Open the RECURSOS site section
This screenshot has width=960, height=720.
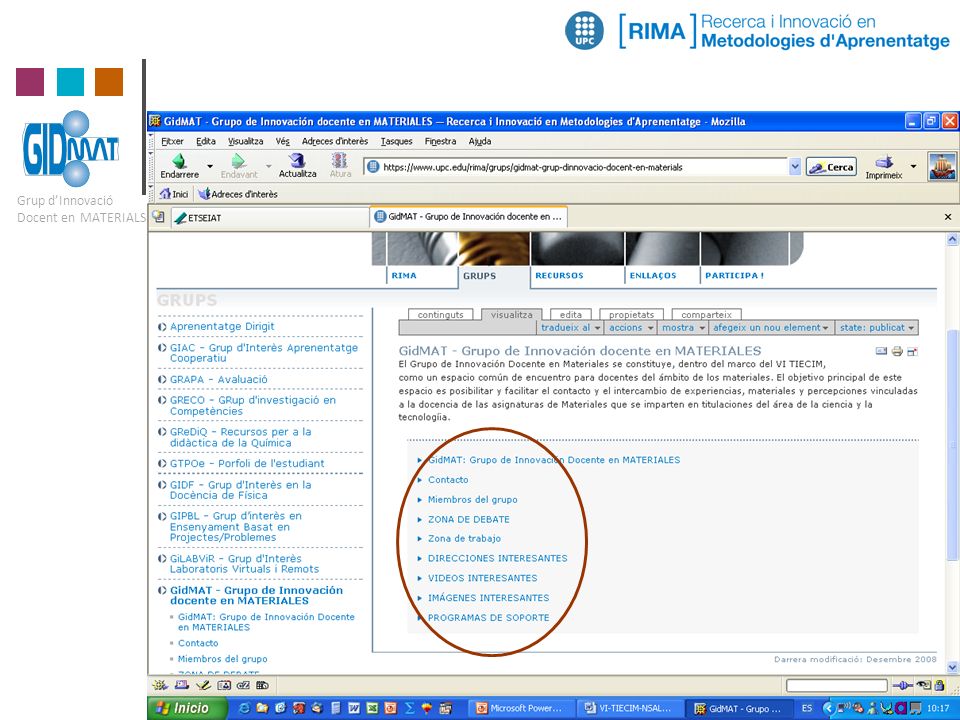click(x=560, y=276)
